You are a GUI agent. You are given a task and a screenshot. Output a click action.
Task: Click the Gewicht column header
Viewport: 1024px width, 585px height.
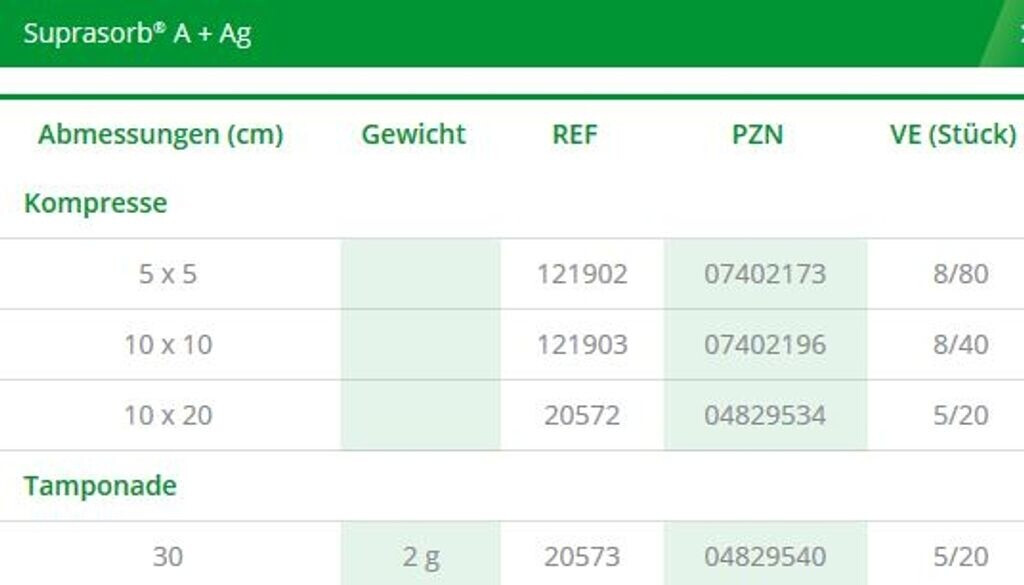pos(414,134)
